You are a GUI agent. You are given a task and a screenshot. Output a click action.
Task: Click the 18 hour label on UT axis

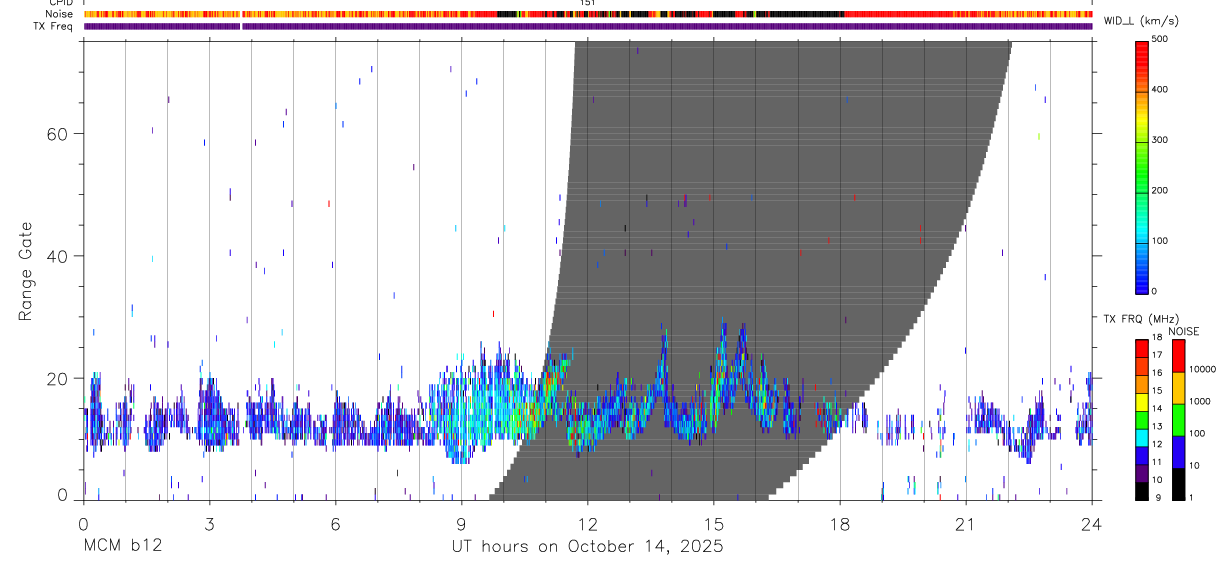[839, 523]
